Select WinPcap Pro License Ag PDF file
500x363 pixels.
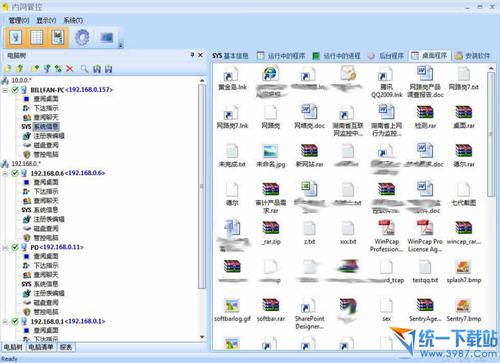[425, 237]
